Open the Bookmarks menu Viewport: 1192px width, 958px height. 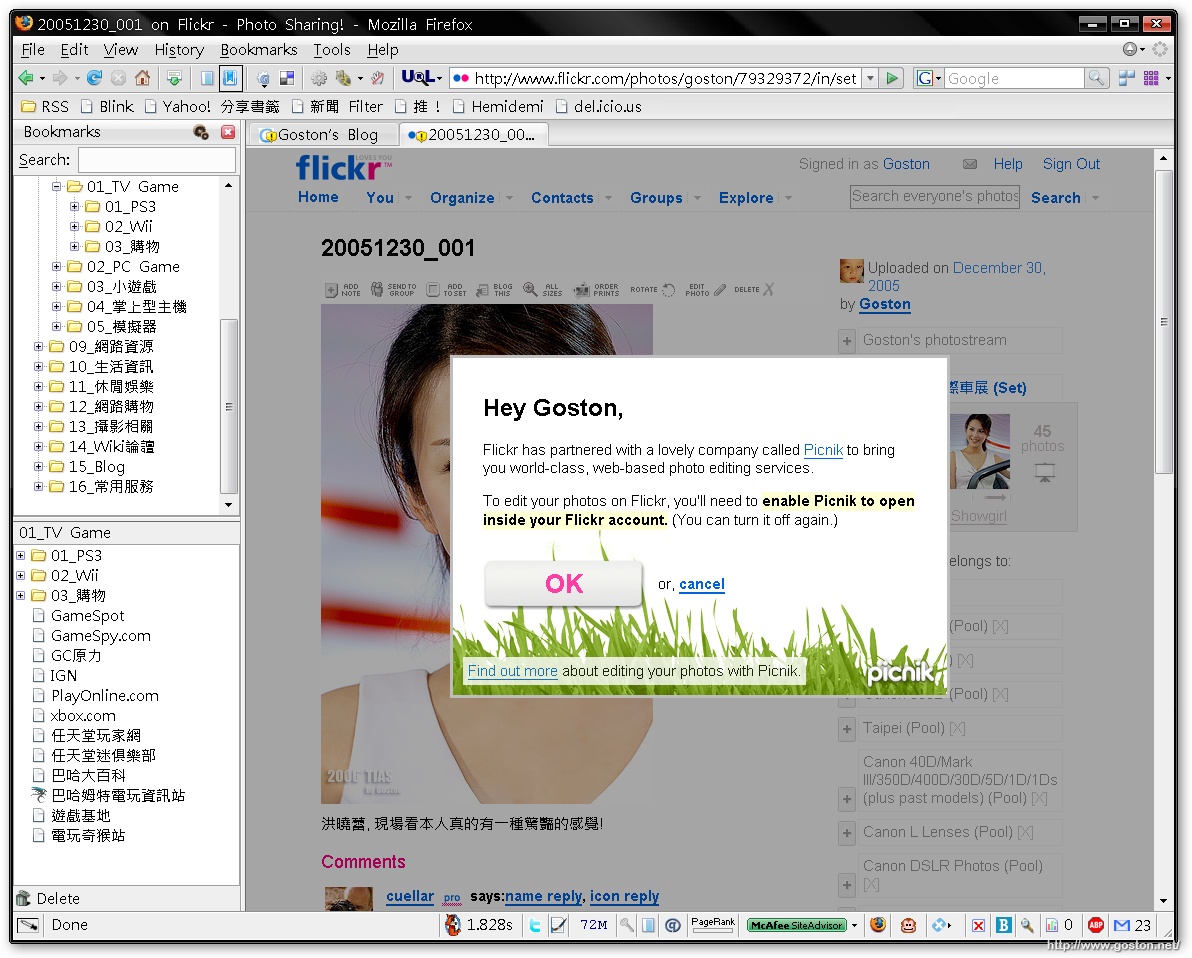click(x=258, y=49)
